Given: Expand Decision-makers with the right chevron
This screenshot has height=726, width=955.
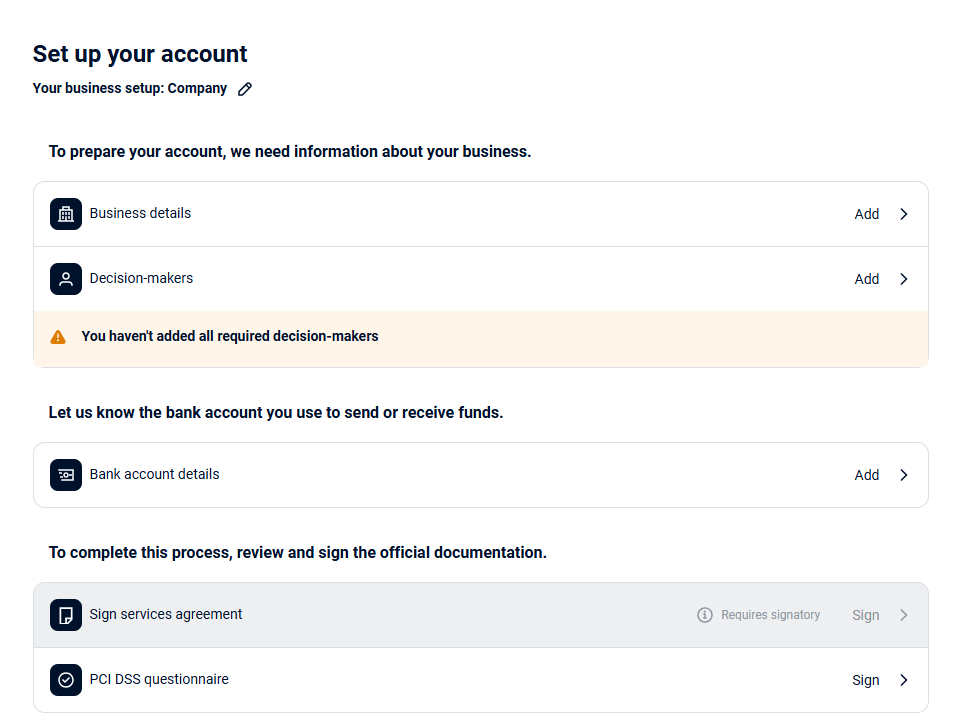Looking at the screenshot, I should coord(903,279).
